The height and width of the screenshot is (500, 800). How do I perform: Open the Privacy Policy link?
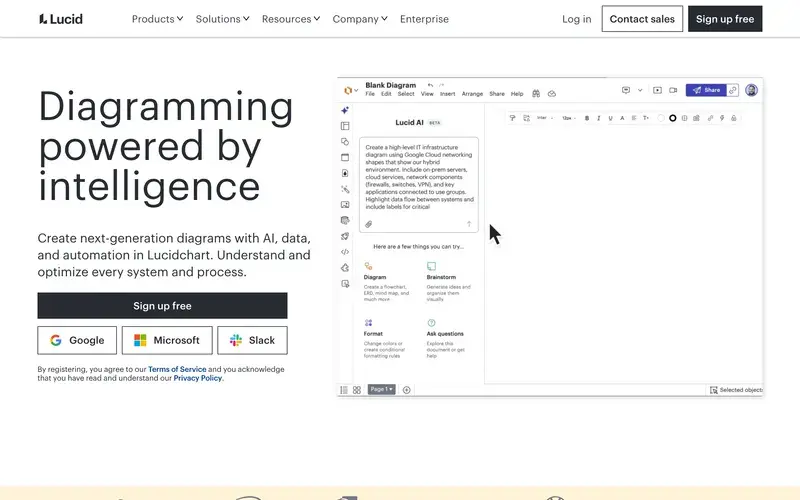click(197, 378)
